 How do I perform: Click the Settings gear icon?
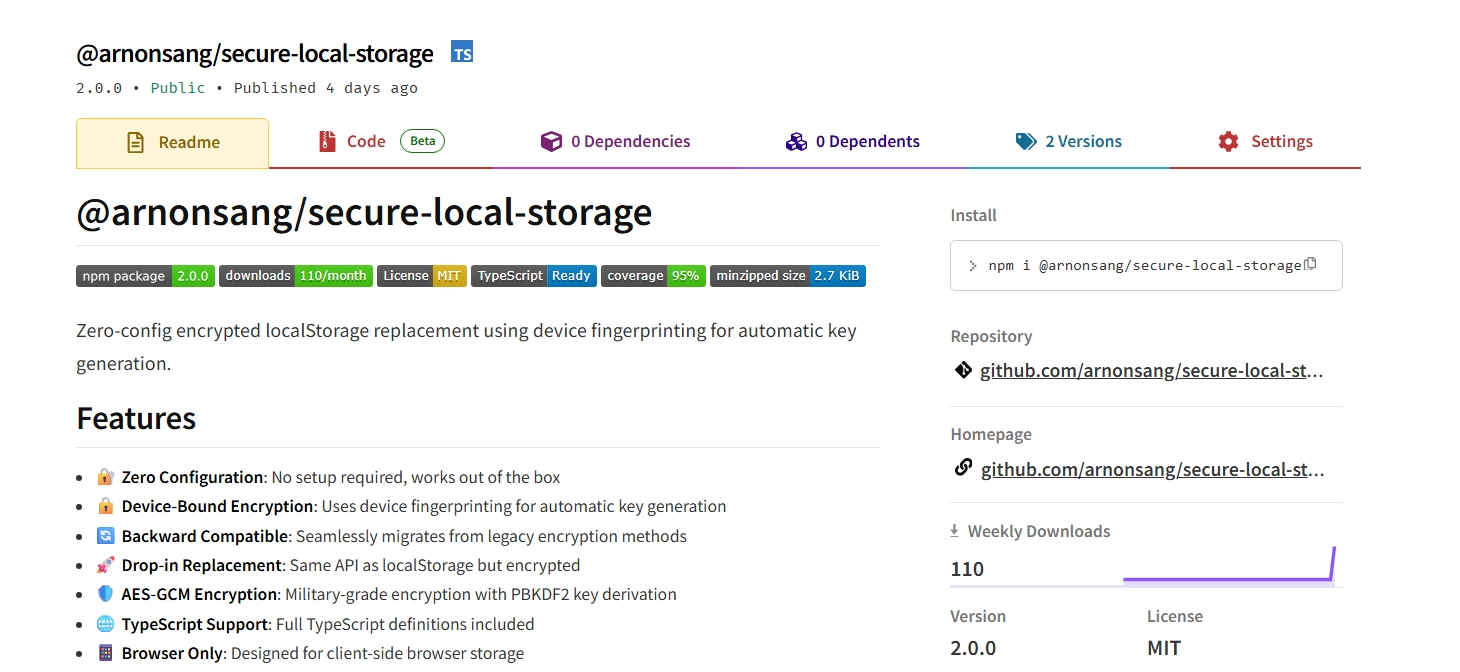(1228, 141)
